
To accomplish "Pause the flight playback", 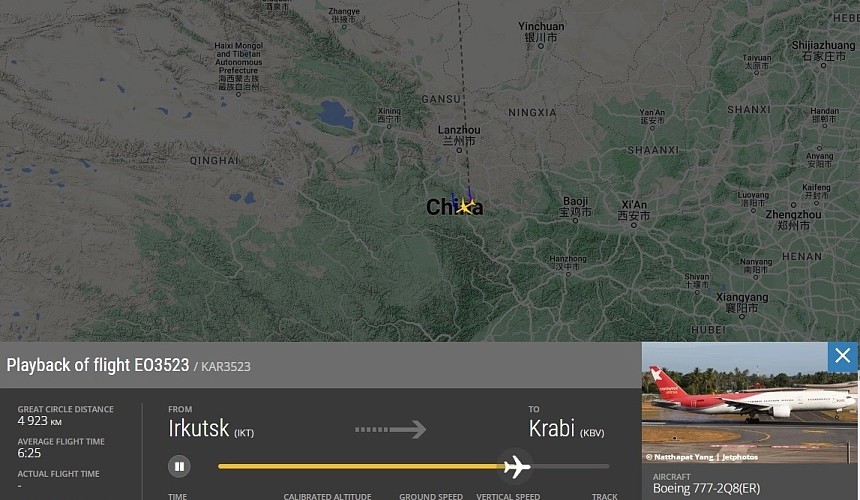I will (179, 467).
